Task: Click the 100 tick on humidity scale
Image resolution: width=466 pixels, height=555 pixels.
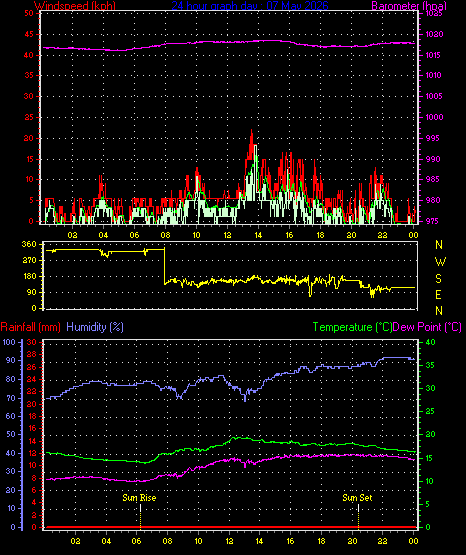Action: click(9, 342)
